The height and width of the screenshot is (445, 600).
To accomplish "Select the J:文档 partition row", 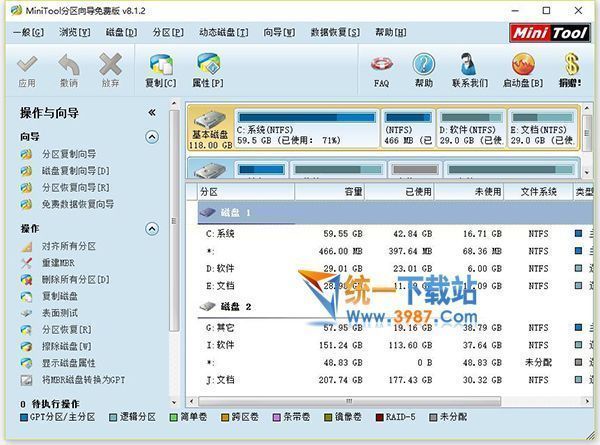I will coord(395,380).
